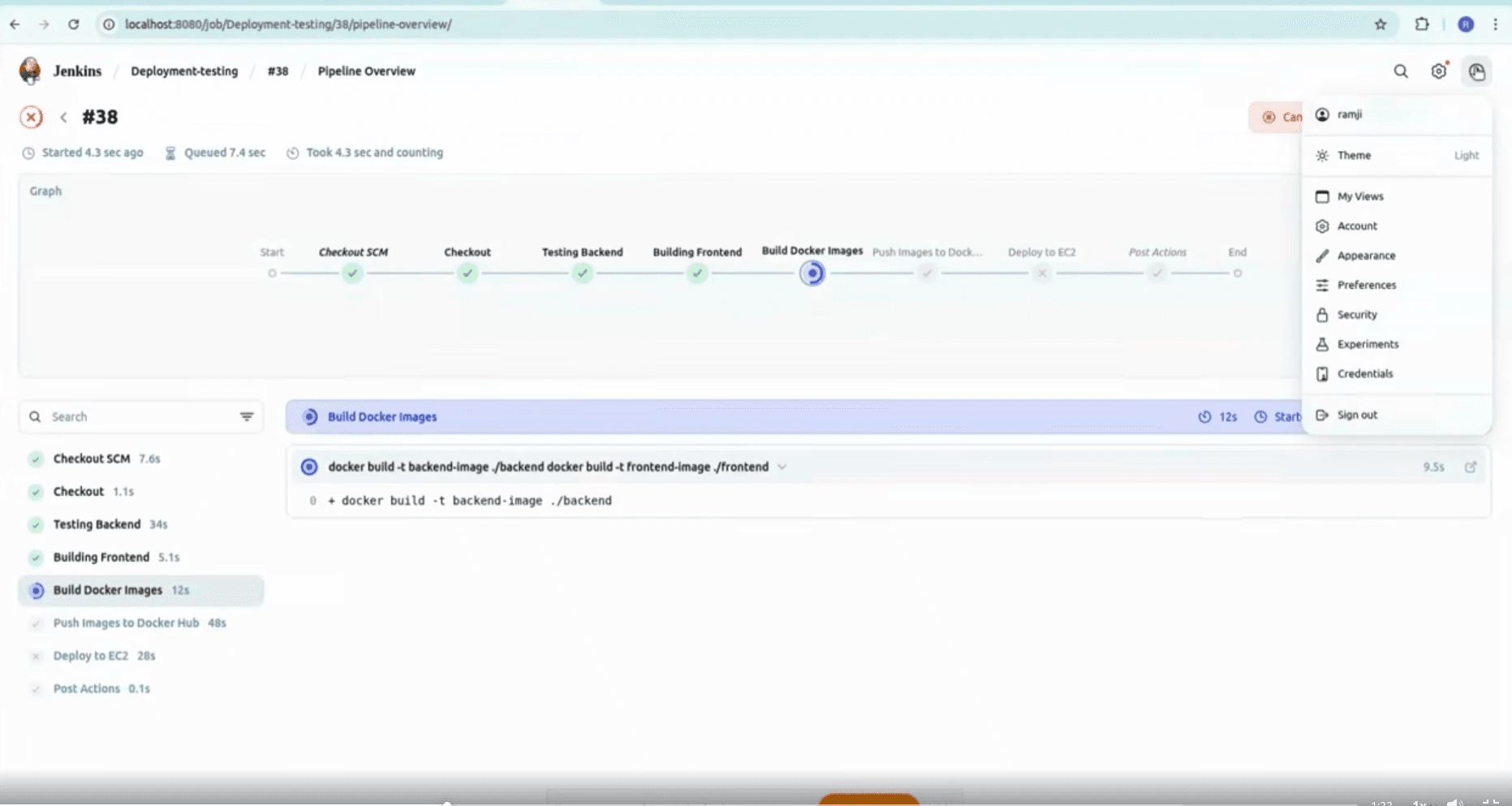Click the Build Docker Images node in graph
This screenshot has width=1512, height=806.
point(812,274)
